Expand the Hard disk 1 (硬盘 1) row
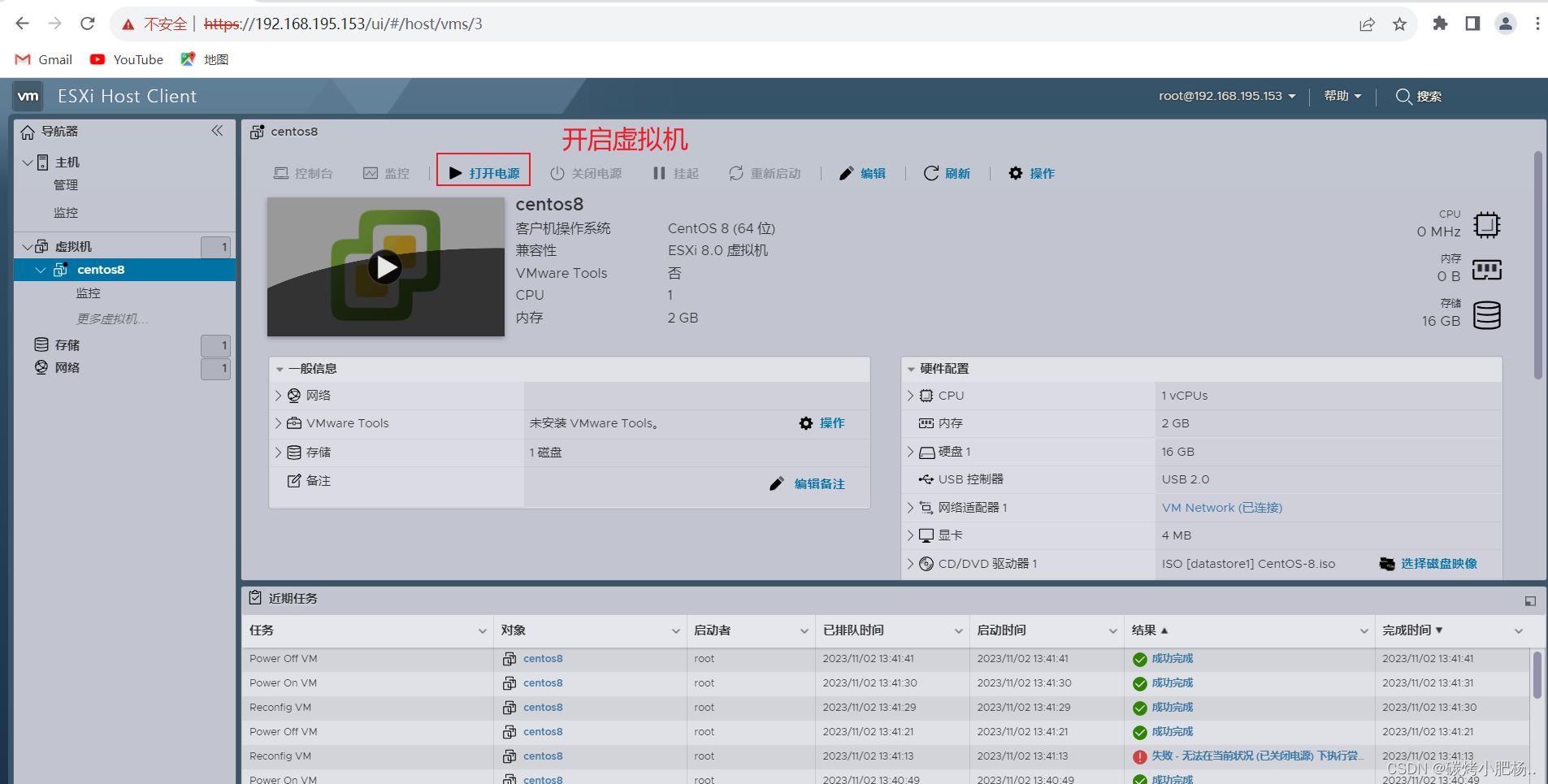Viewport: 1548px width, 784px height. pyautogui.click(x=910, y=452)
